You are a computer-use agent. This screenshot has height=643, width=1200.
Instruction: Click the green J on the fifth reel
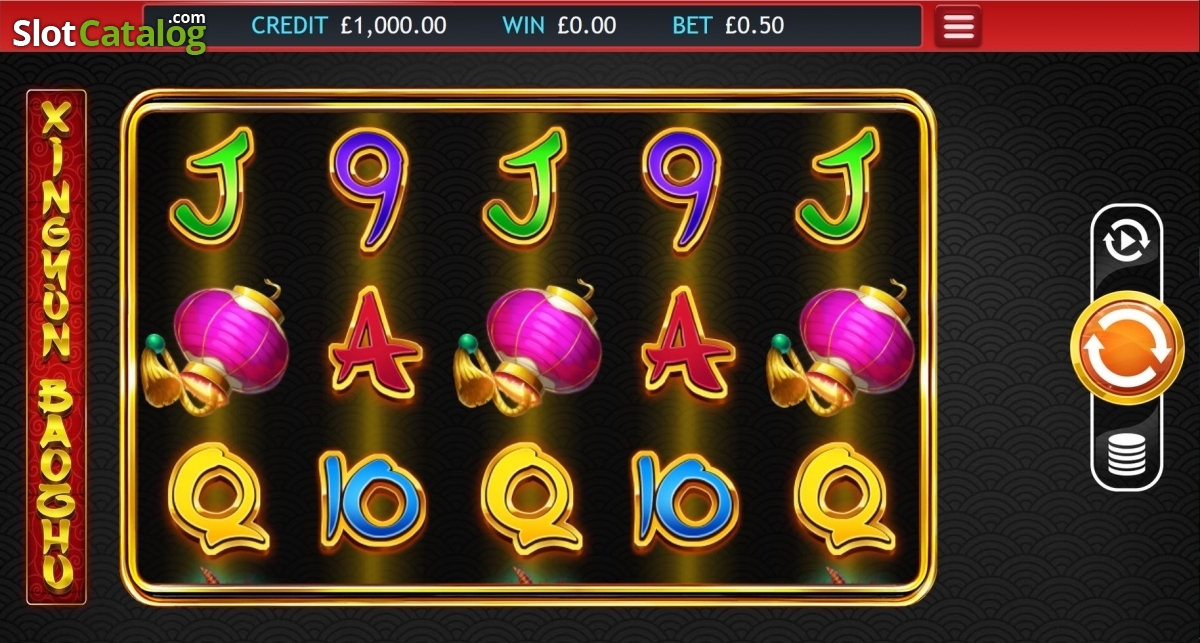click(838, 190)
